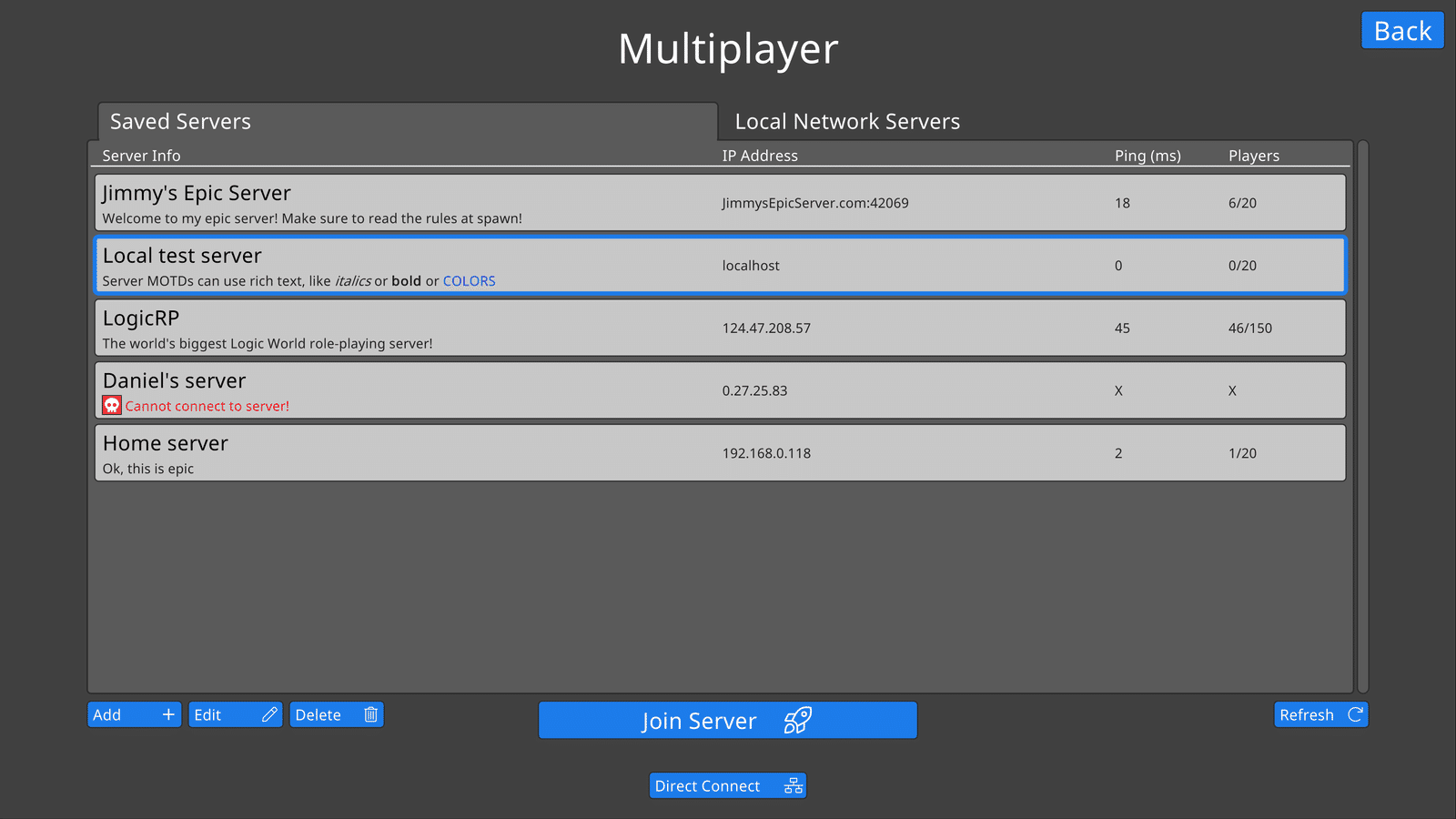
Task: Select the Home server title
Action: pos(166,443)
